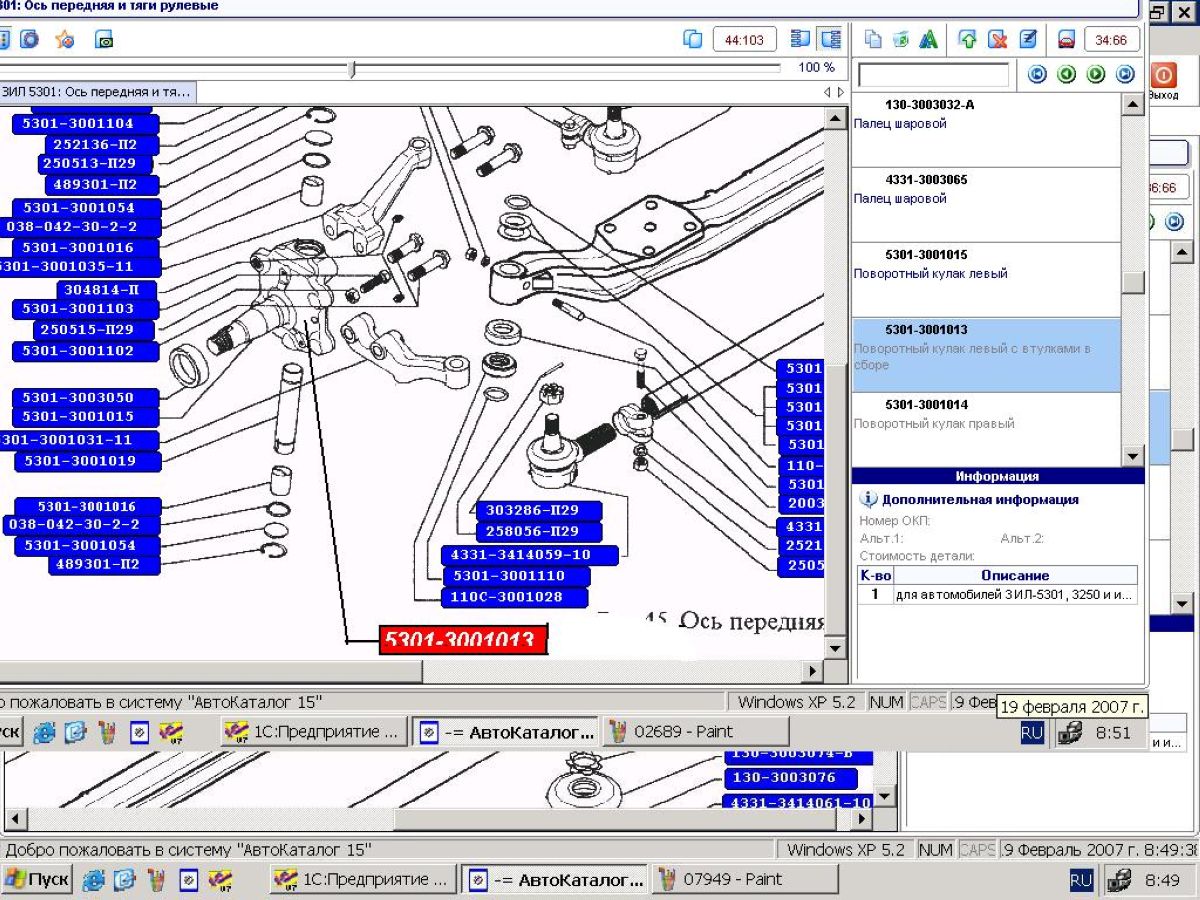The image size is (1200, 900).
Task: Click the green up-arrow toolbar icon
Action: (x=967, y=40)
